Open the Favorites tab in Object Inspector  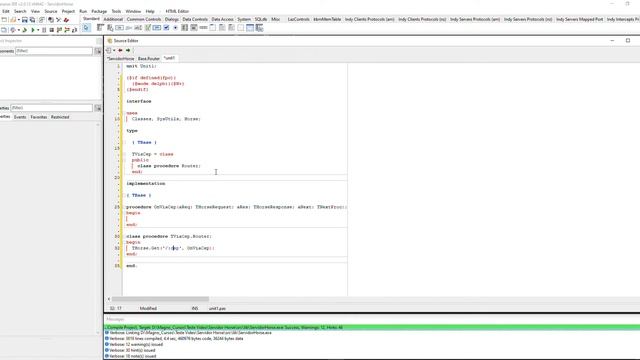point(39,117)
